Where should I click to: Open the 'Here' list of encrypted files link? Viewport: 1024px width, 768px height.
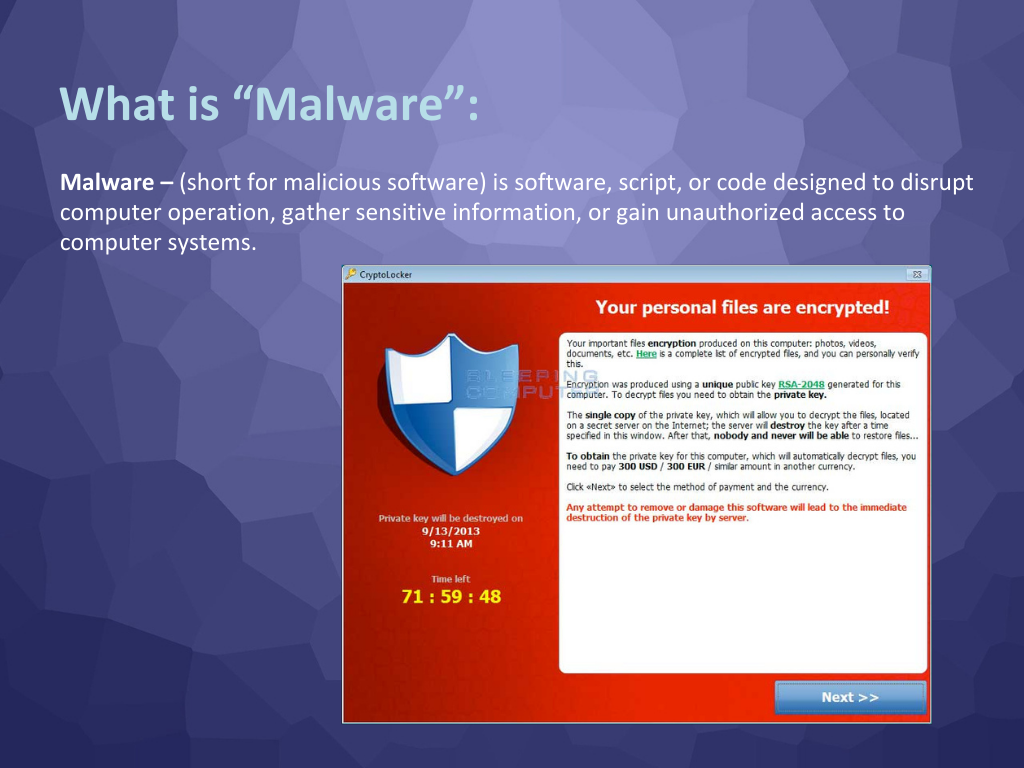[x=646, y=353]
